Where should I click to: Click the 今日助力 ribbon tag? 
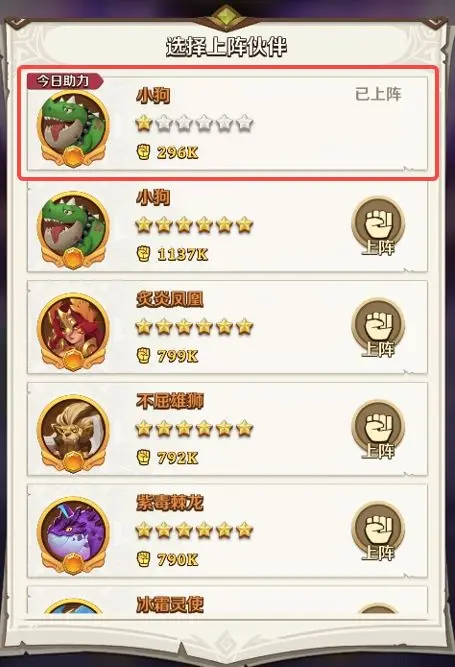(x=65, y=81)
